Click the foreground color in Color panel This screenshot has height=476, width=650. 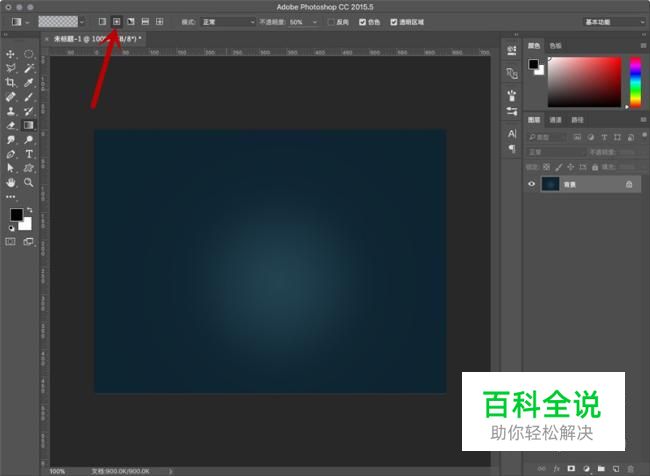[533, 64]
